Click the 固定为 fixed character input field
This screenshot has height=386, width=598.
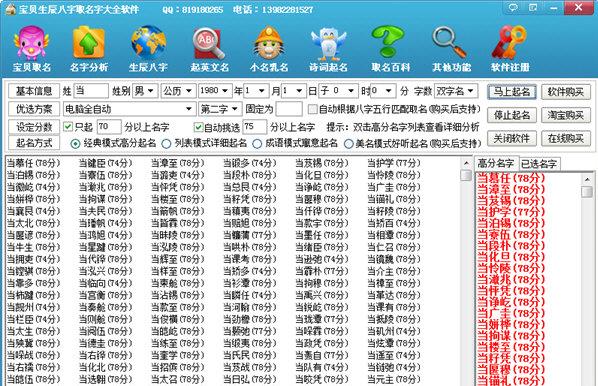(289, 109)
